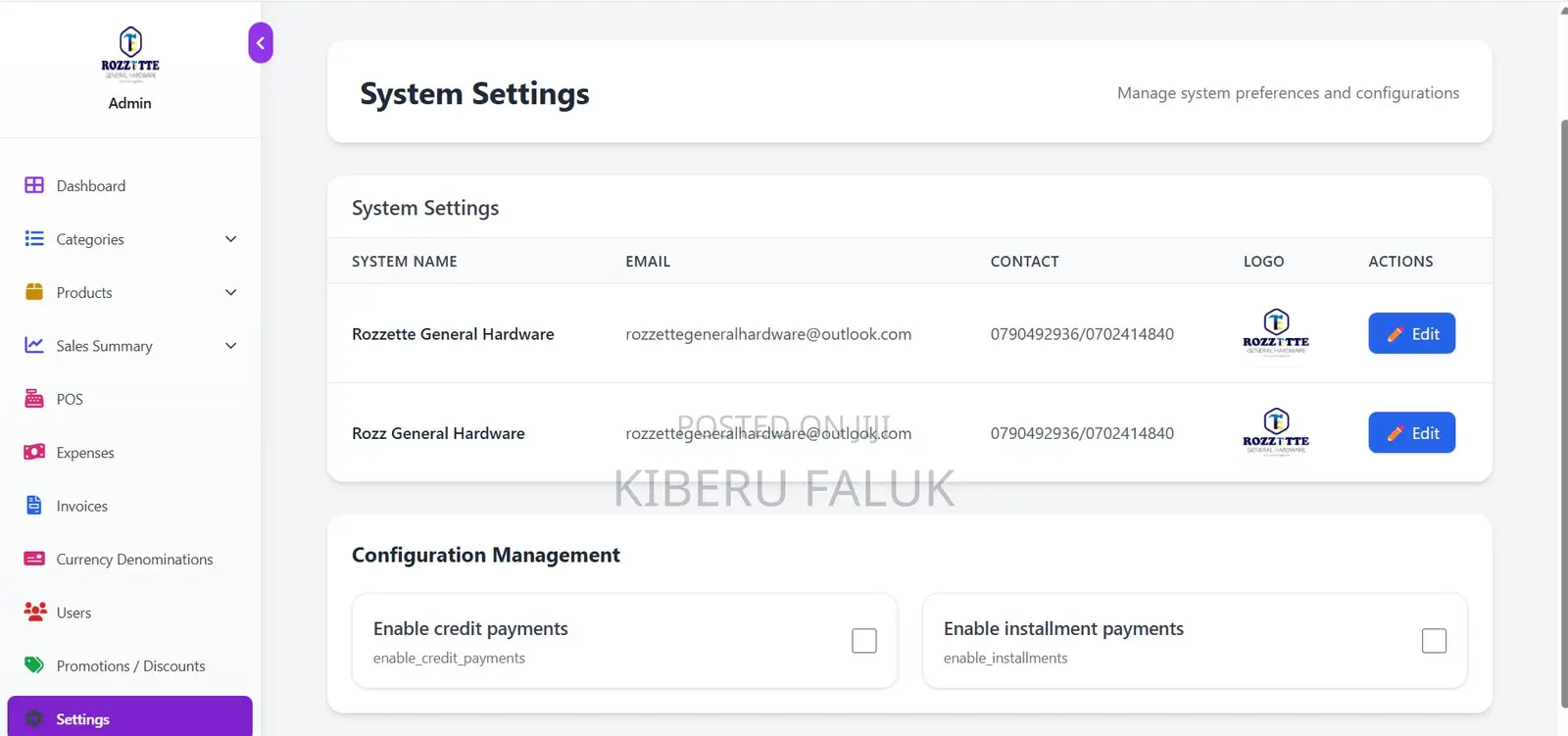The height and width of the screenshot is (736, 1568).
Task: Click contact number in Rozzette General Hardware row
Action: click(1082, 334)
